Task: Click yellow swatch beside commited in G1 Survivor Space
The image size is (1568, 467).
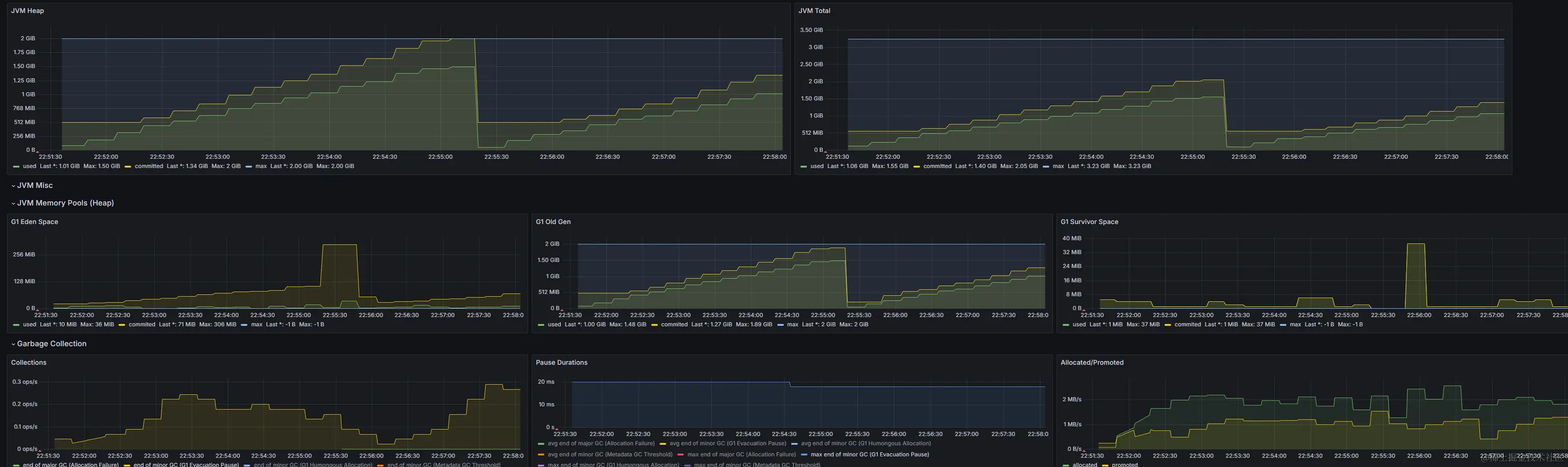Action: coord(1168,326)
